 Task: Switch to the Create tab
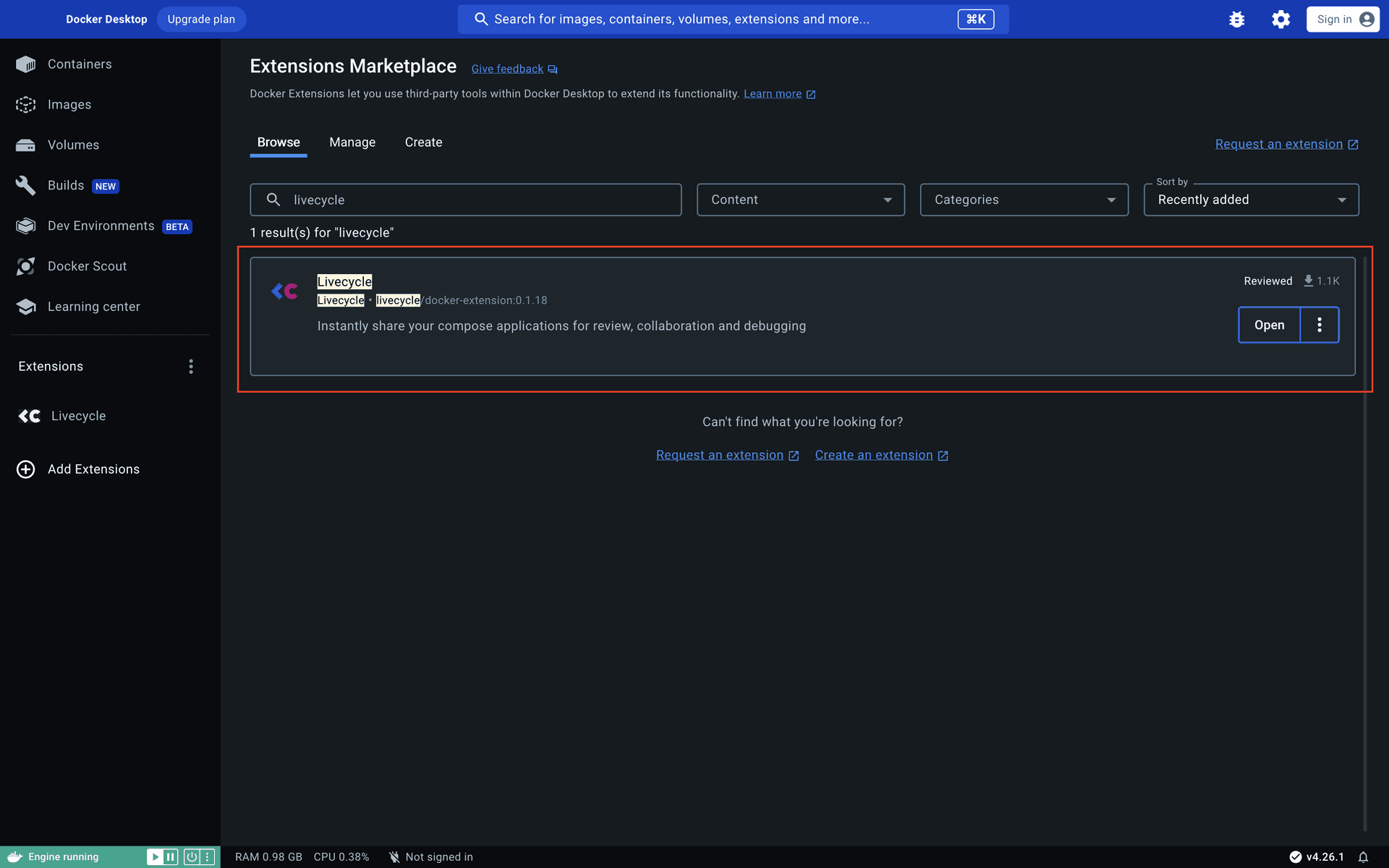(x=423, y=142)
